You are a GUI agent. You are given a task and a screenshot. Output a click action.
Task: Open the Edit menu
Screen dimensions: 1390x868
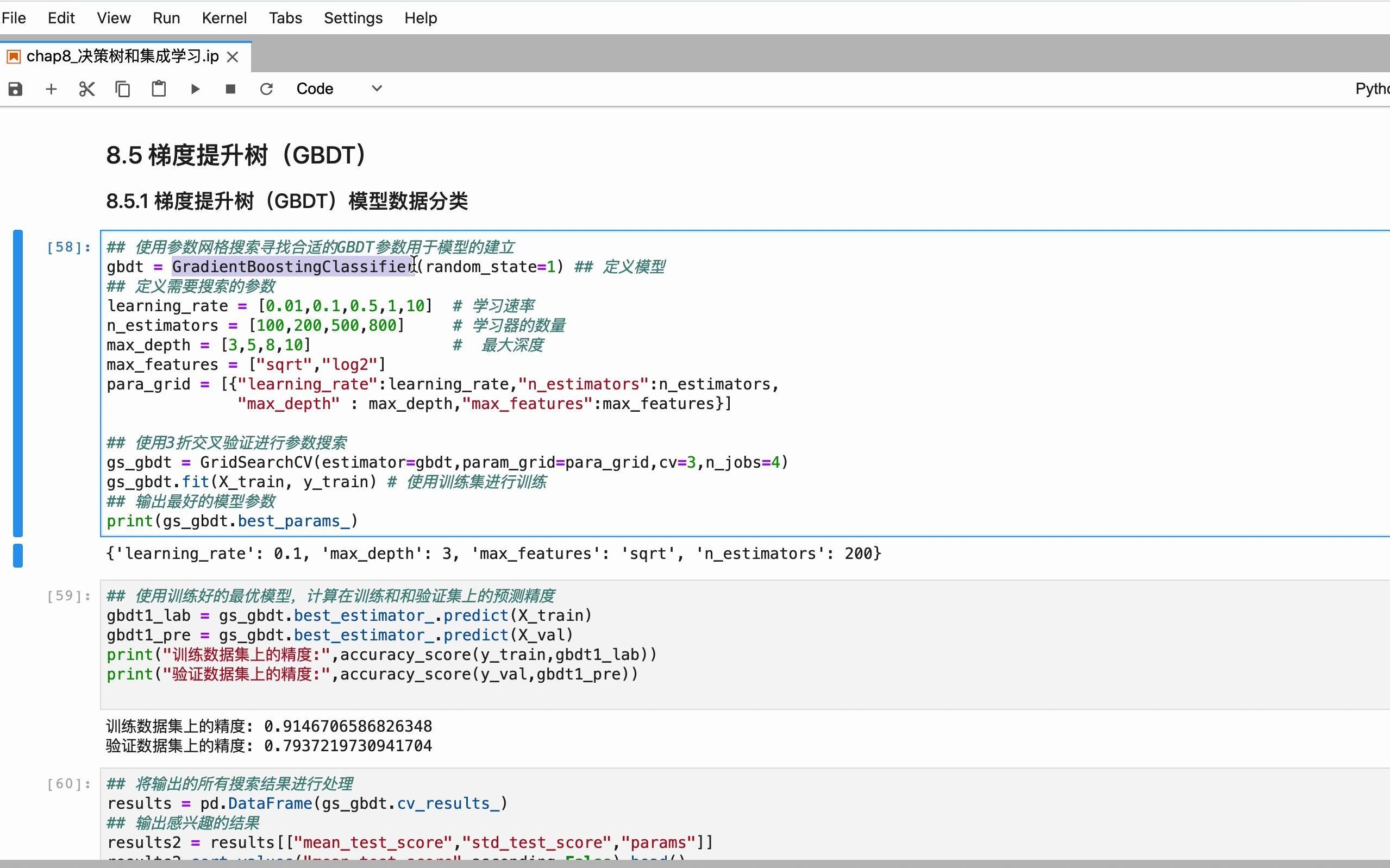tap(61, 18)
